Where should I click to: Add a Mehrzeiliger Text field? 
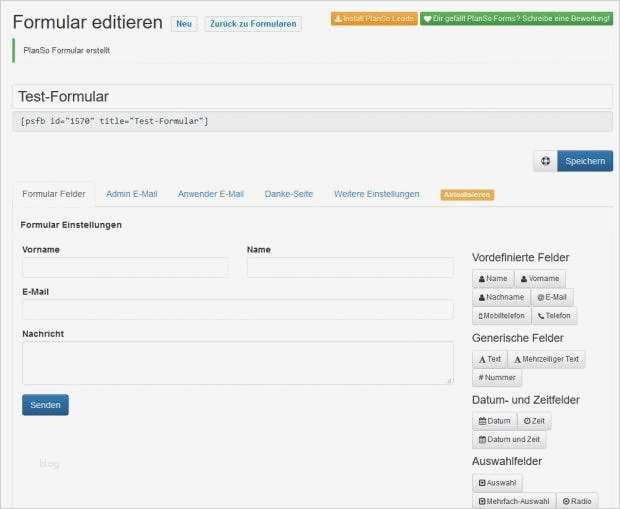click(x=546, y=359)
